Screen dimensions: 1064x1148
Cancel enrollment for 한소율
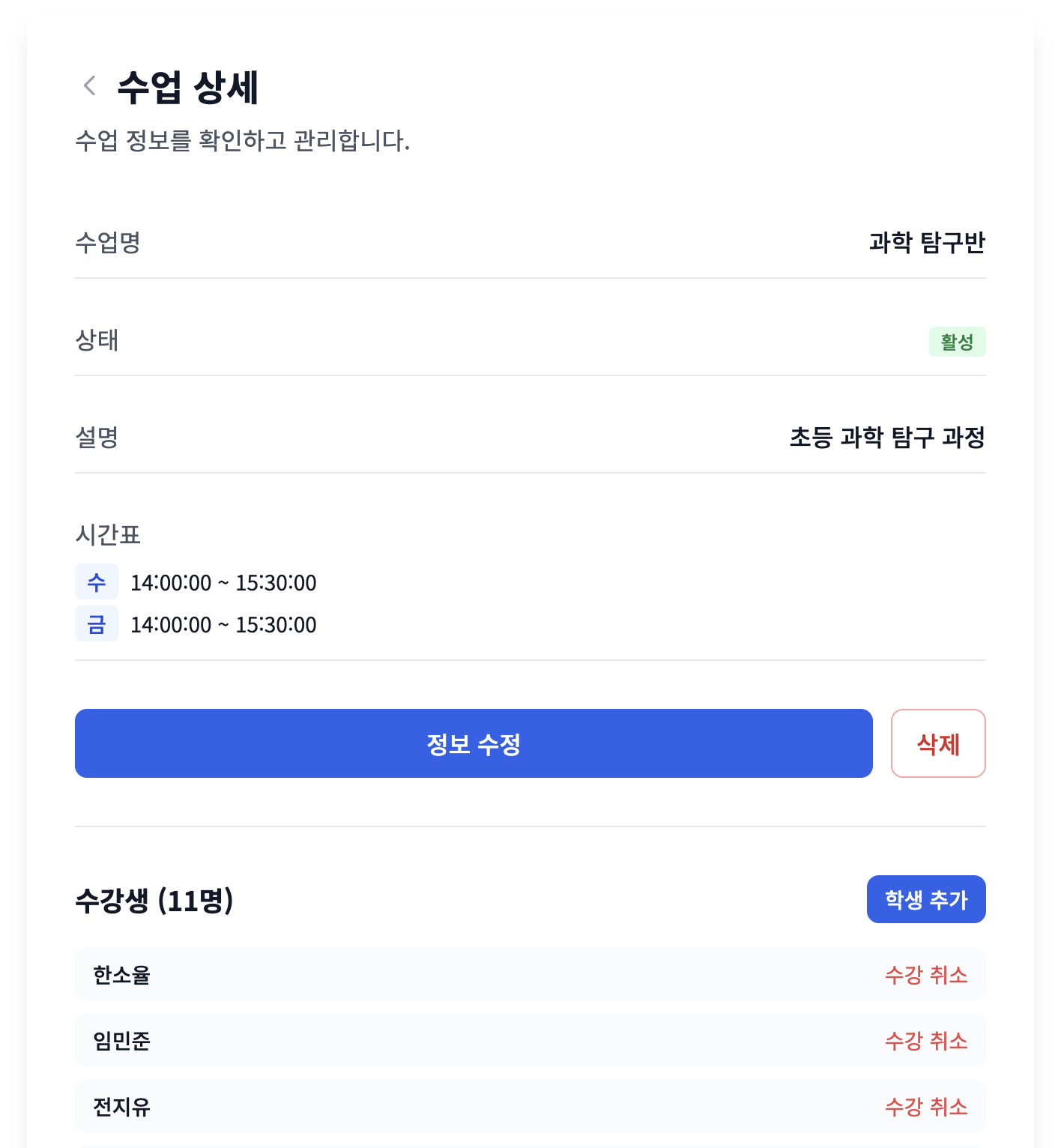point(927,975)
